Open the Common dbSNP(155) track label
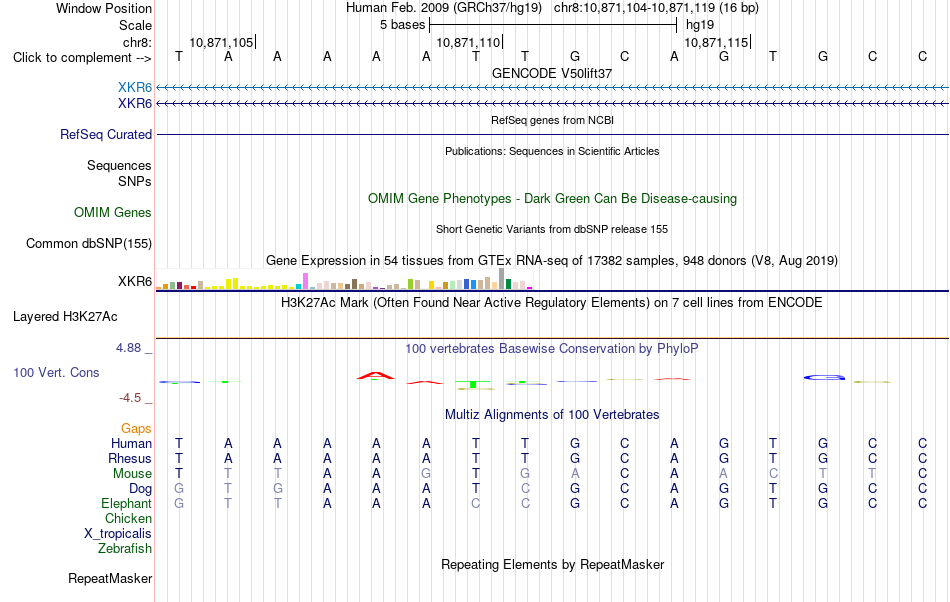 tap(89, 243)
